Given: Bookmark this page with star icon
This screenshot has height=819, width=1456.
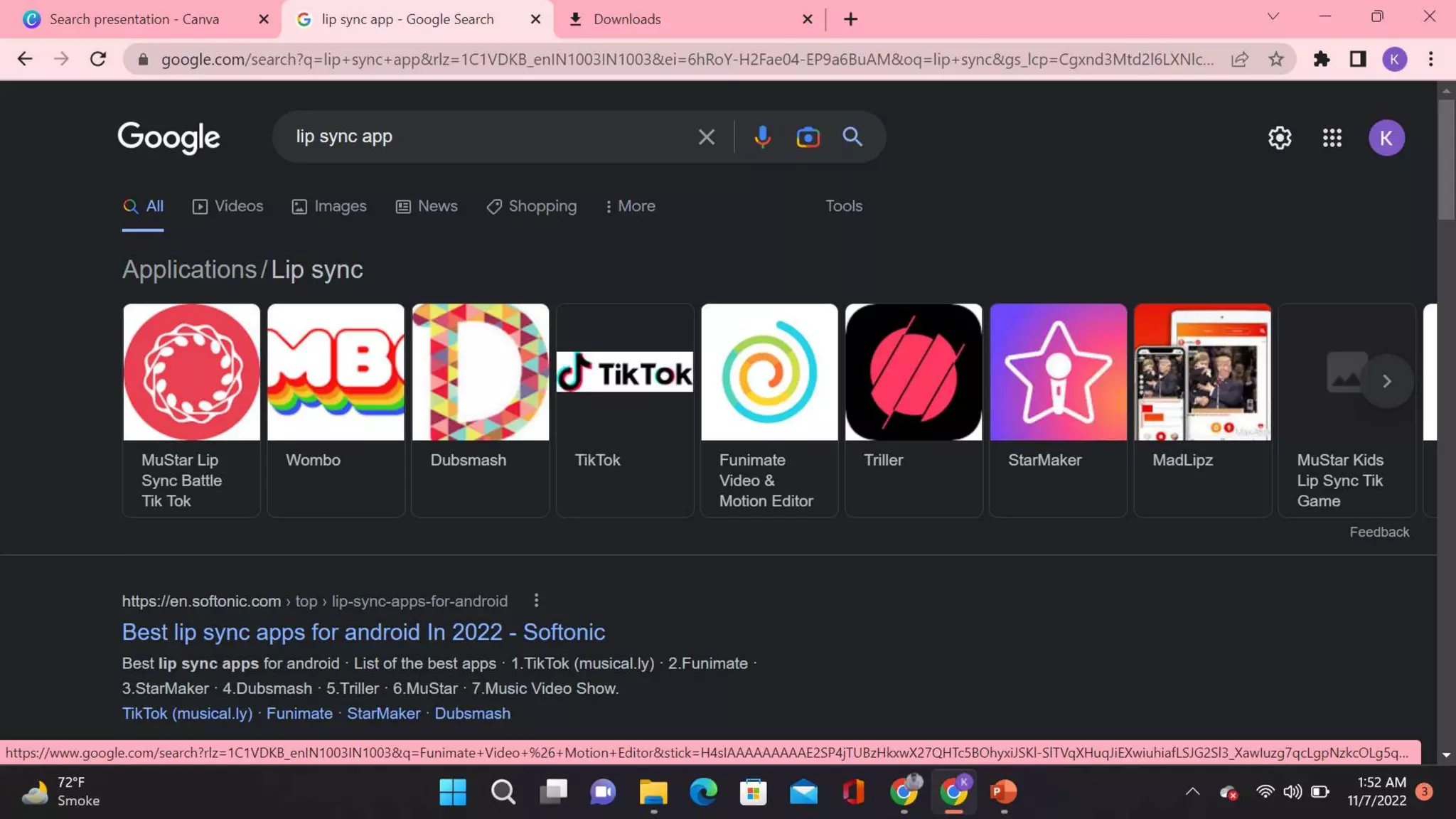Looking at the screenshot, I should (x=1276, y=59).
